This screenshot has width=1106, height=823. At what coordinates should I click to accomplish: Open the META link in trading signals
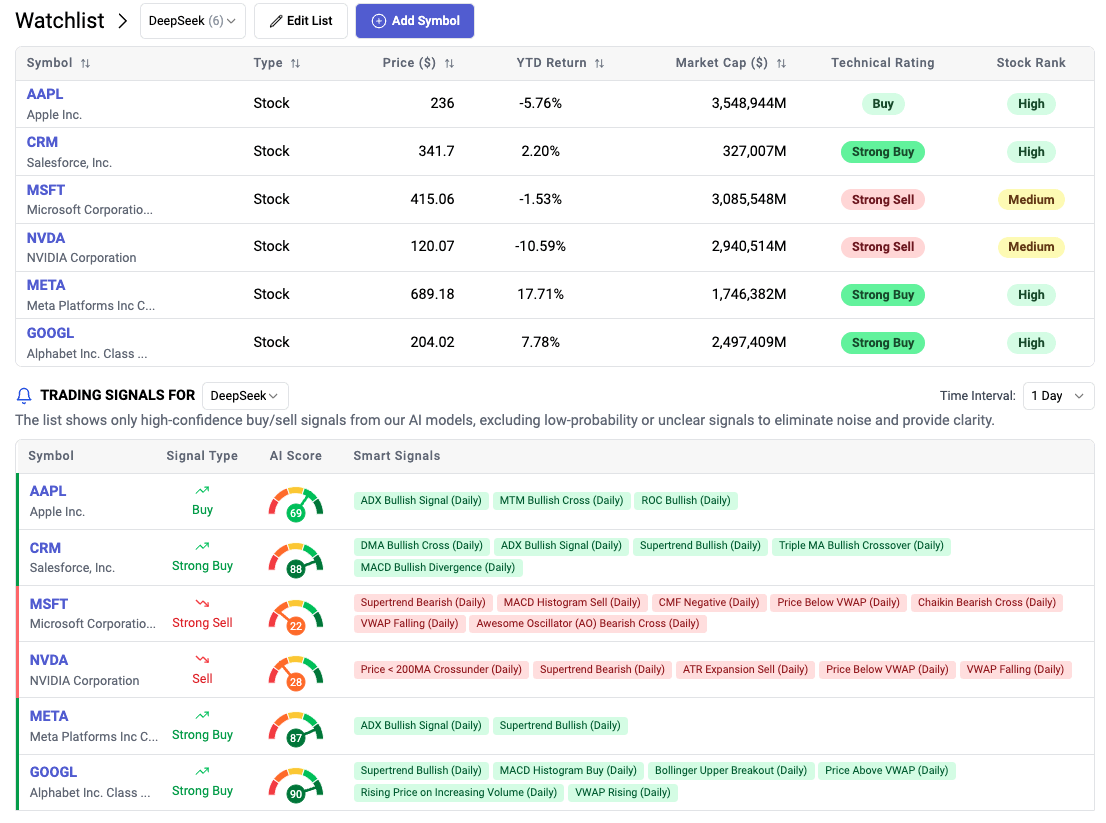pyautogui.click(x=49, y=716)
